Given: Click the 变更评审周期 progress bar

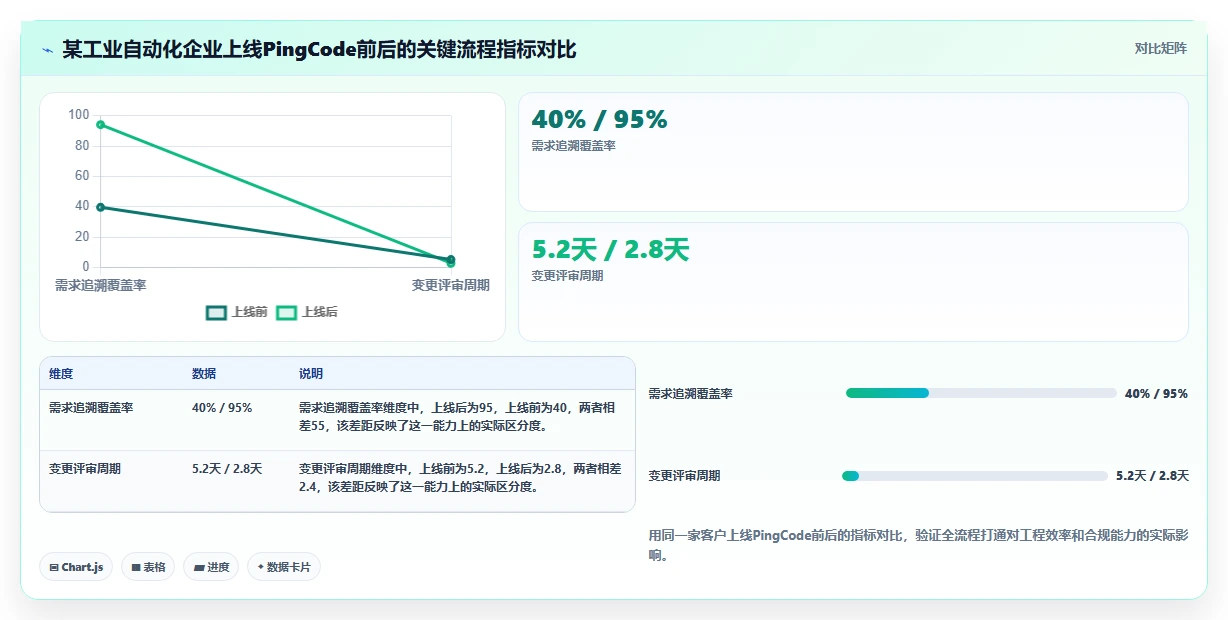Looking at the screenshot, I should coord(975,476).
